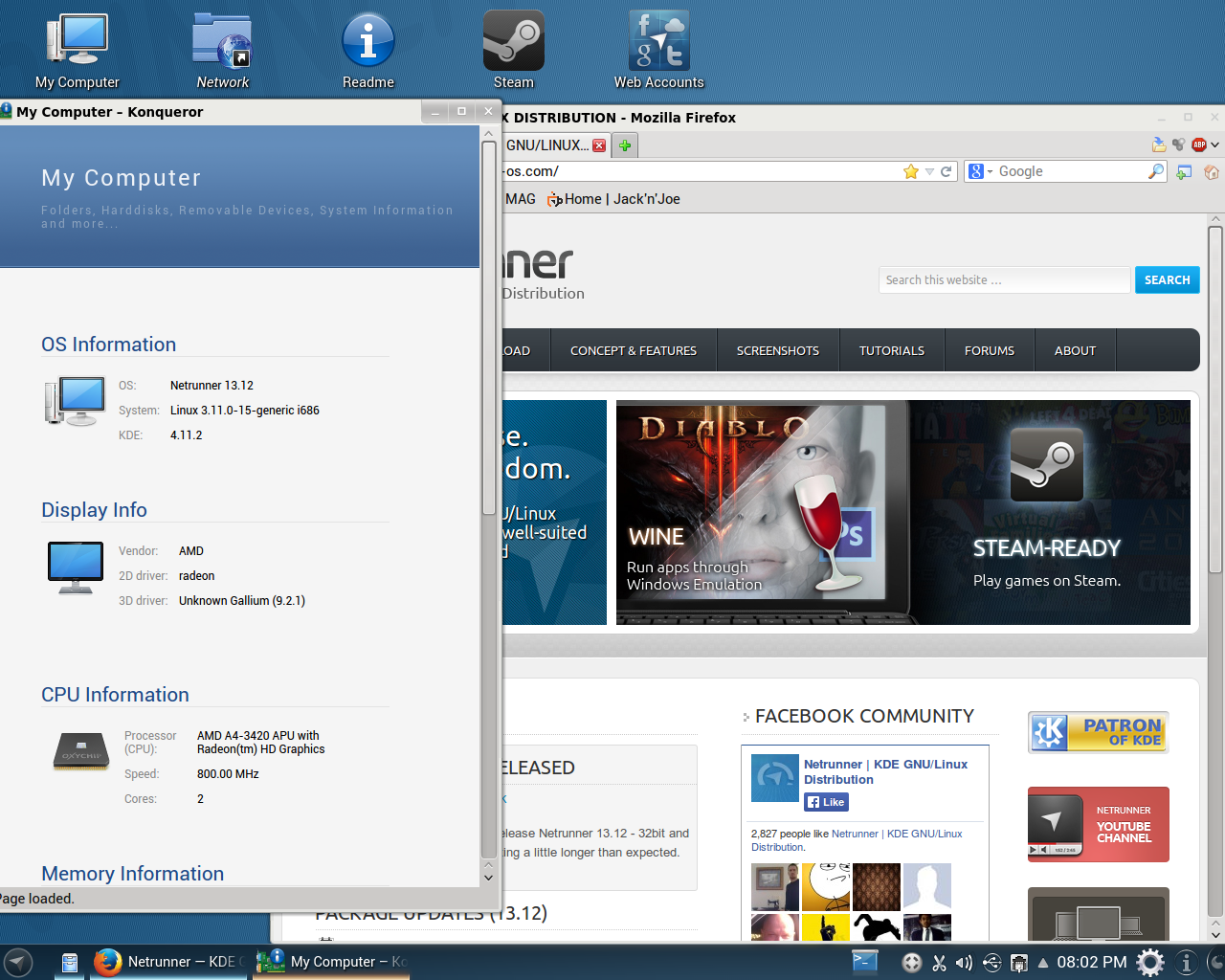Screen dimensions: 1225x980
Task: Switch to the Netrunner Firefox taskbar entry
Action: (x=169, y=962)
